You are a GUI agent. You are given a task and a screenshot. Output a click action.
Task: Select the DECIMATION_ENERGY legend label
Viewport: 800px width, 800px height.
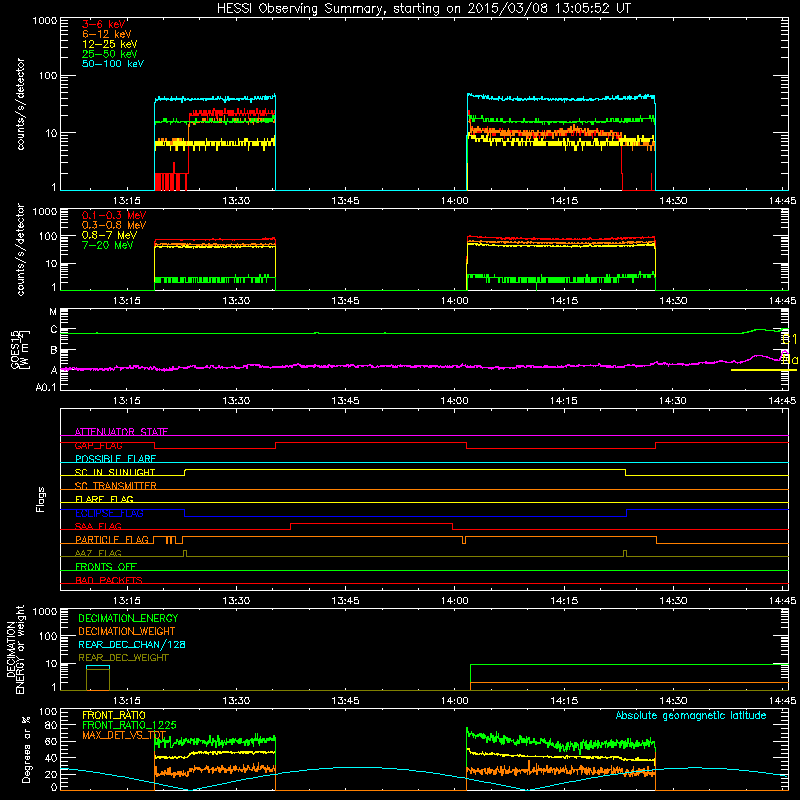point(128,618)
